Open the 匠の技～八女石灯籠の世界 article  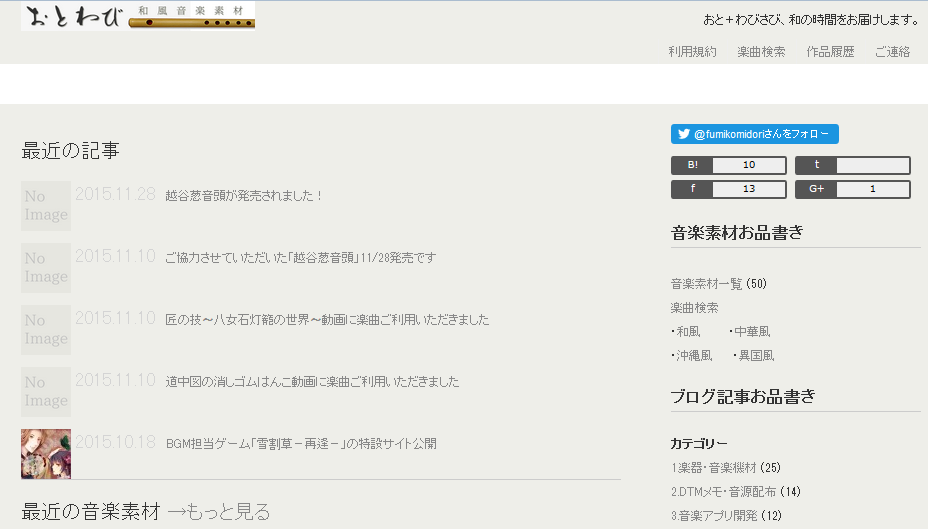pos(327,320)
